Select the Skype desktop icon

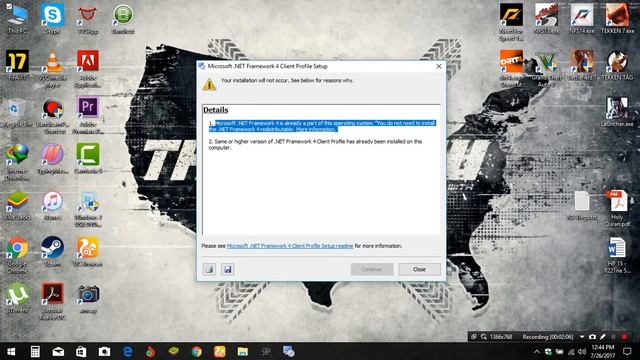(x=52, y=18)
